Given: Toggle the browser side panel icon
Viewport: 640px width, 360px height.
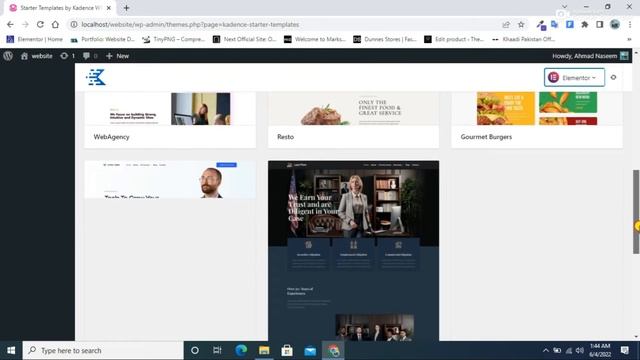Looking at the screenshot, I should pos(600,24).
